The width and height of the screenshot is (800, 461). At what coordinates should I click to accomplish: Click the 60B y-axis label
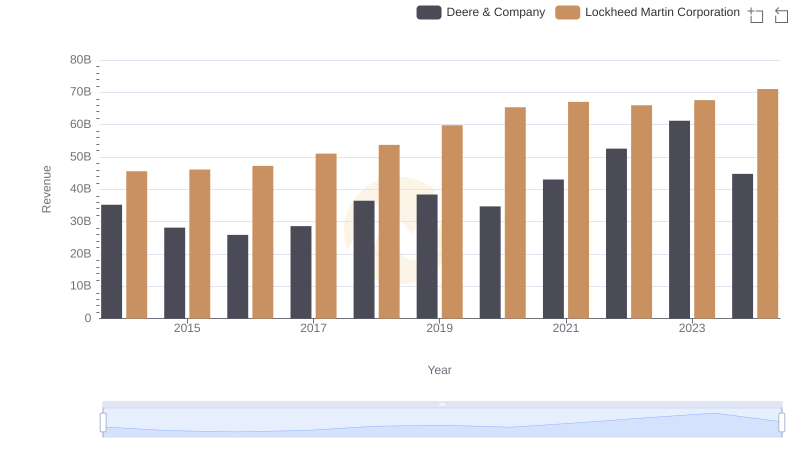tap(81, 124)
